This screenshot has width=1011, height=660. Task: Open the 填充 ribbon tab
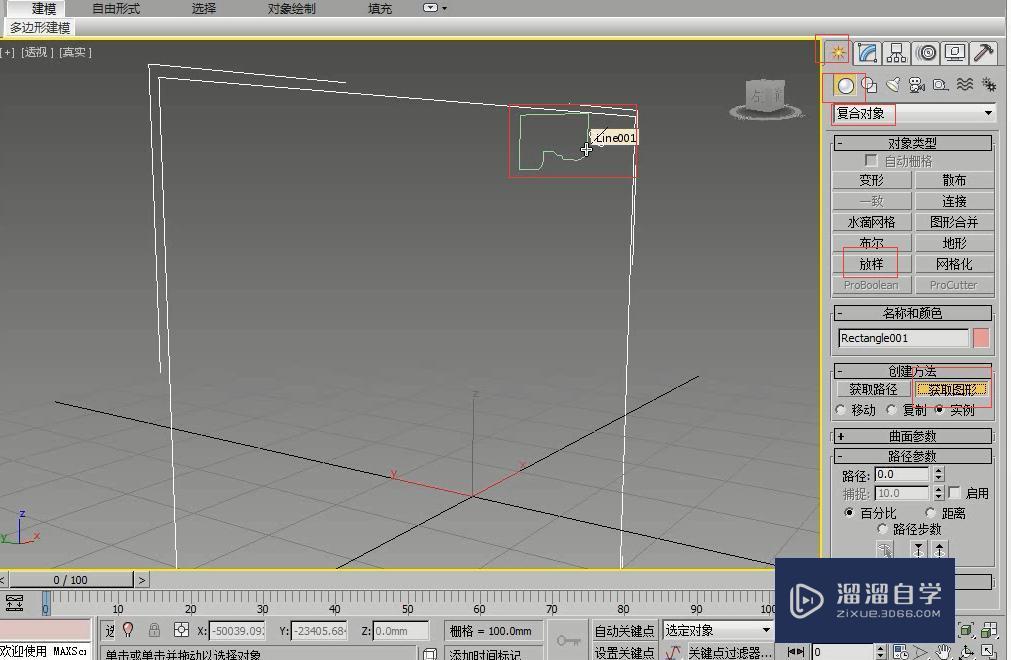(380, 9)
